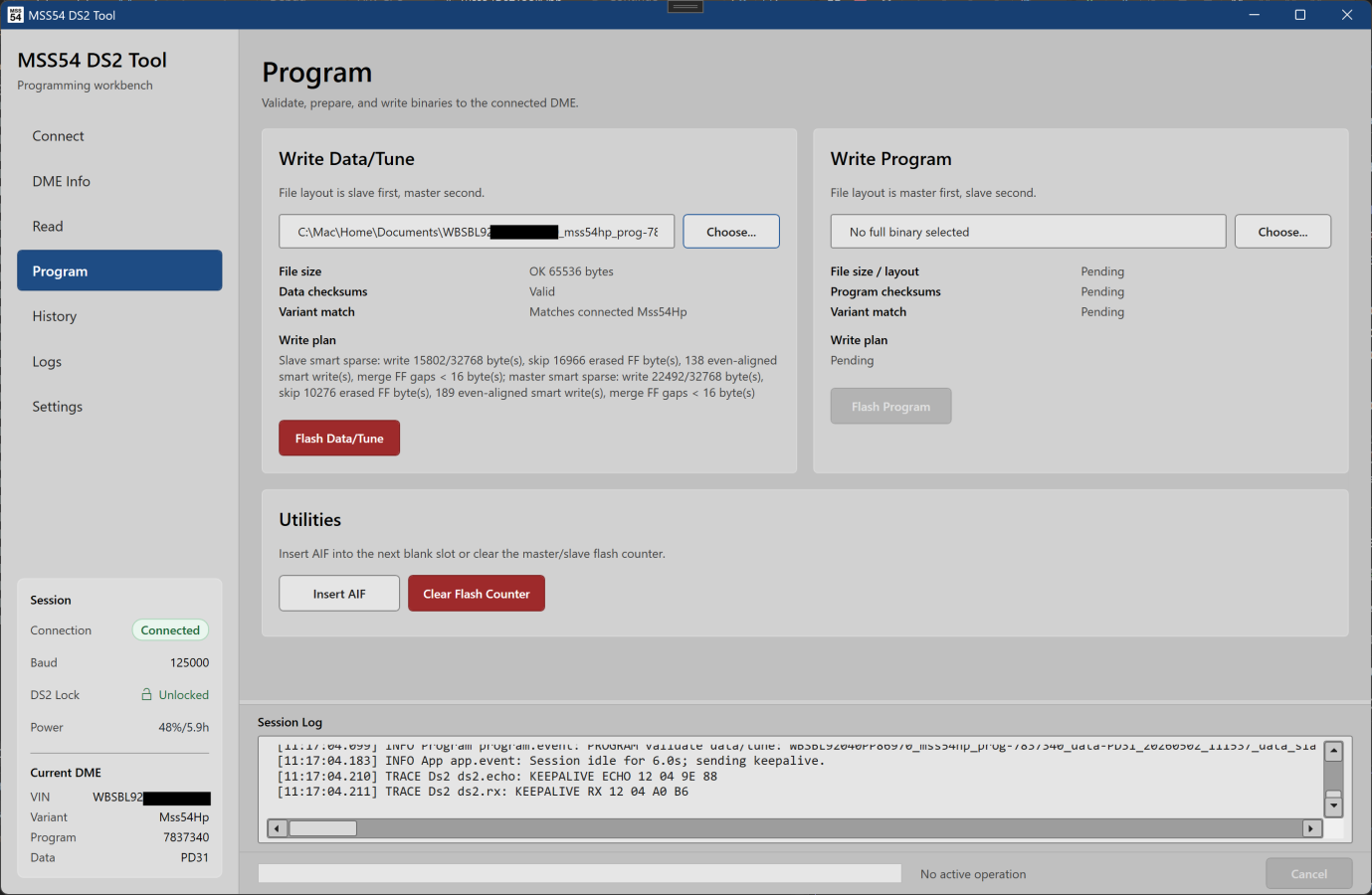Choose a full program binary file
The image size is (1372, 895).
(x=1282, y=232)
